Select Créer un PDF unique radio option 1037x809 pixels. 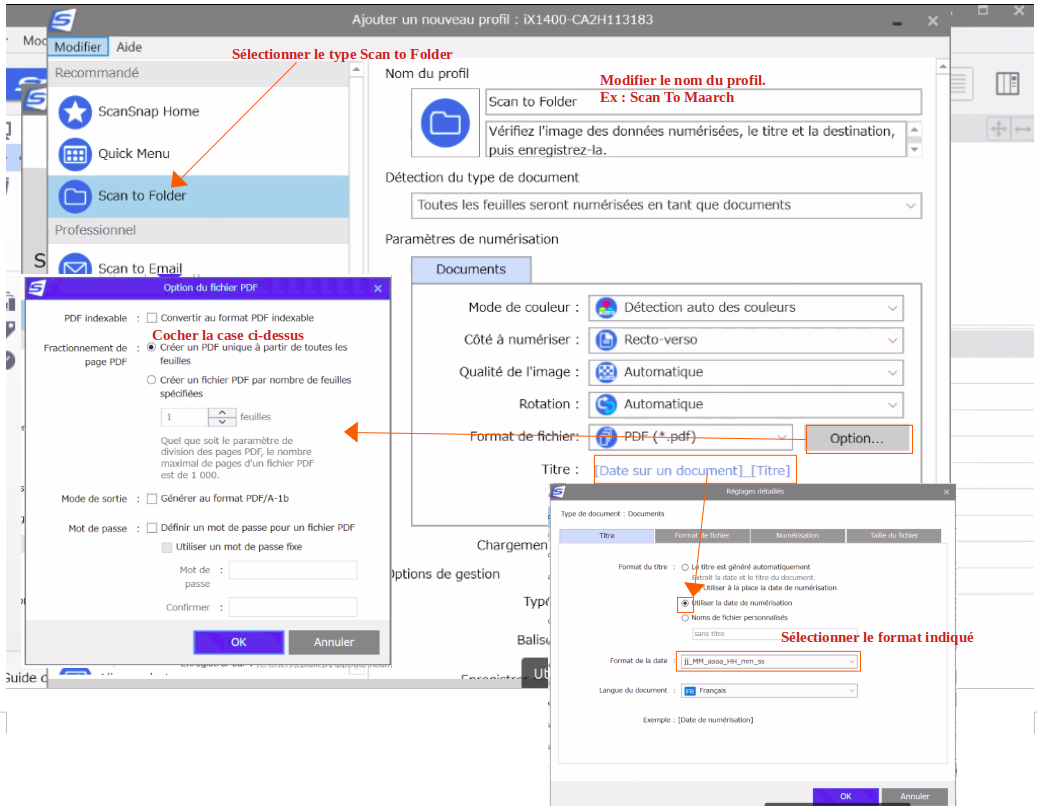[151, 347]
